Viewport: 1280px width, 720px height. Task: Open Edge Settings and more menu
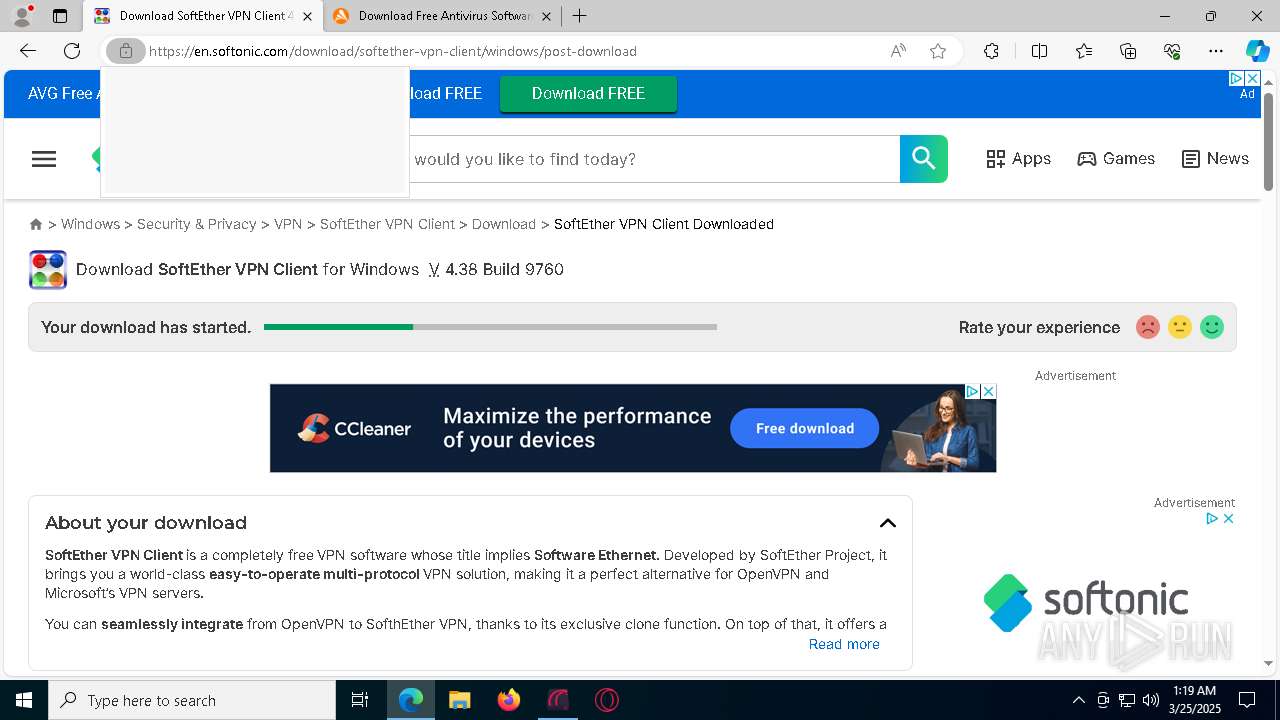tap(1216, 51)
